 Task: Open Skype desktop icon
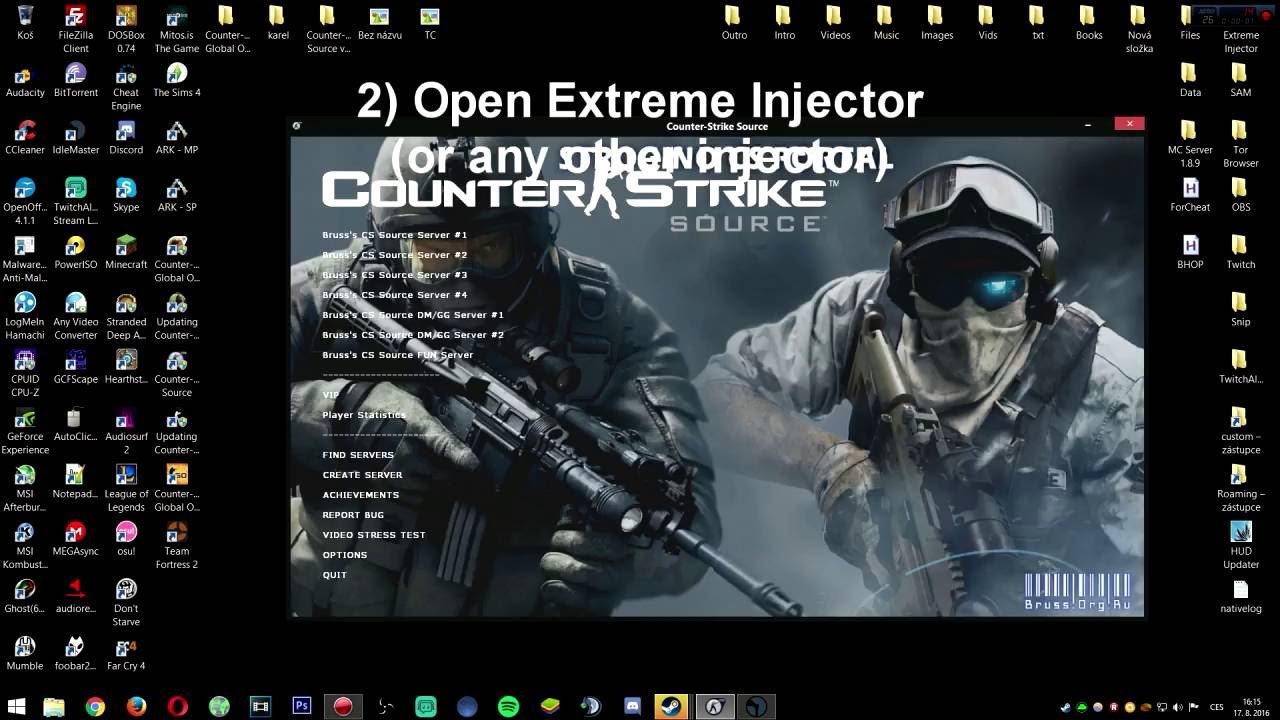(126, 194)
